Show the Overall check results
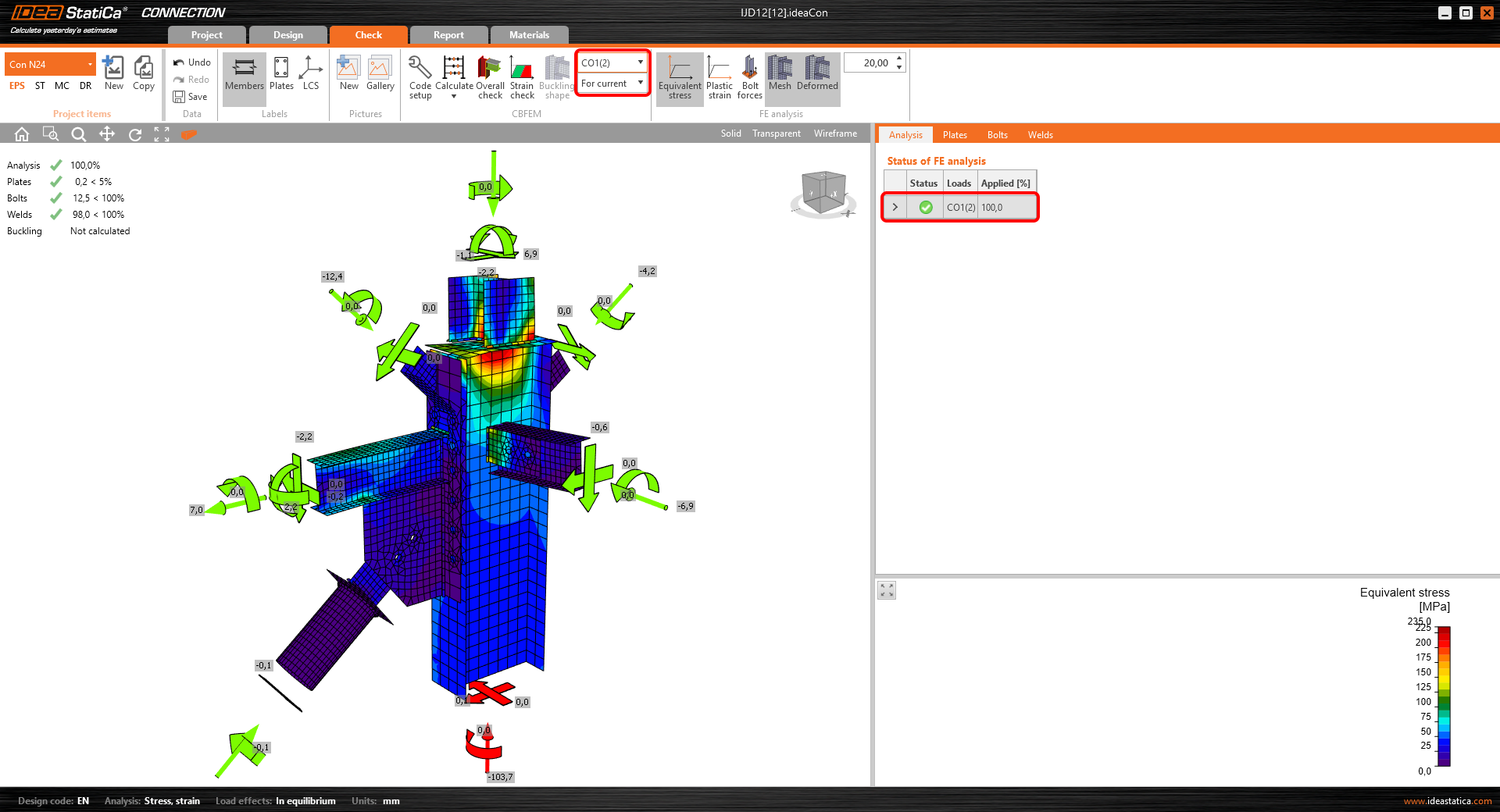The image size is (1500, 812). click(x=490, y=77)
